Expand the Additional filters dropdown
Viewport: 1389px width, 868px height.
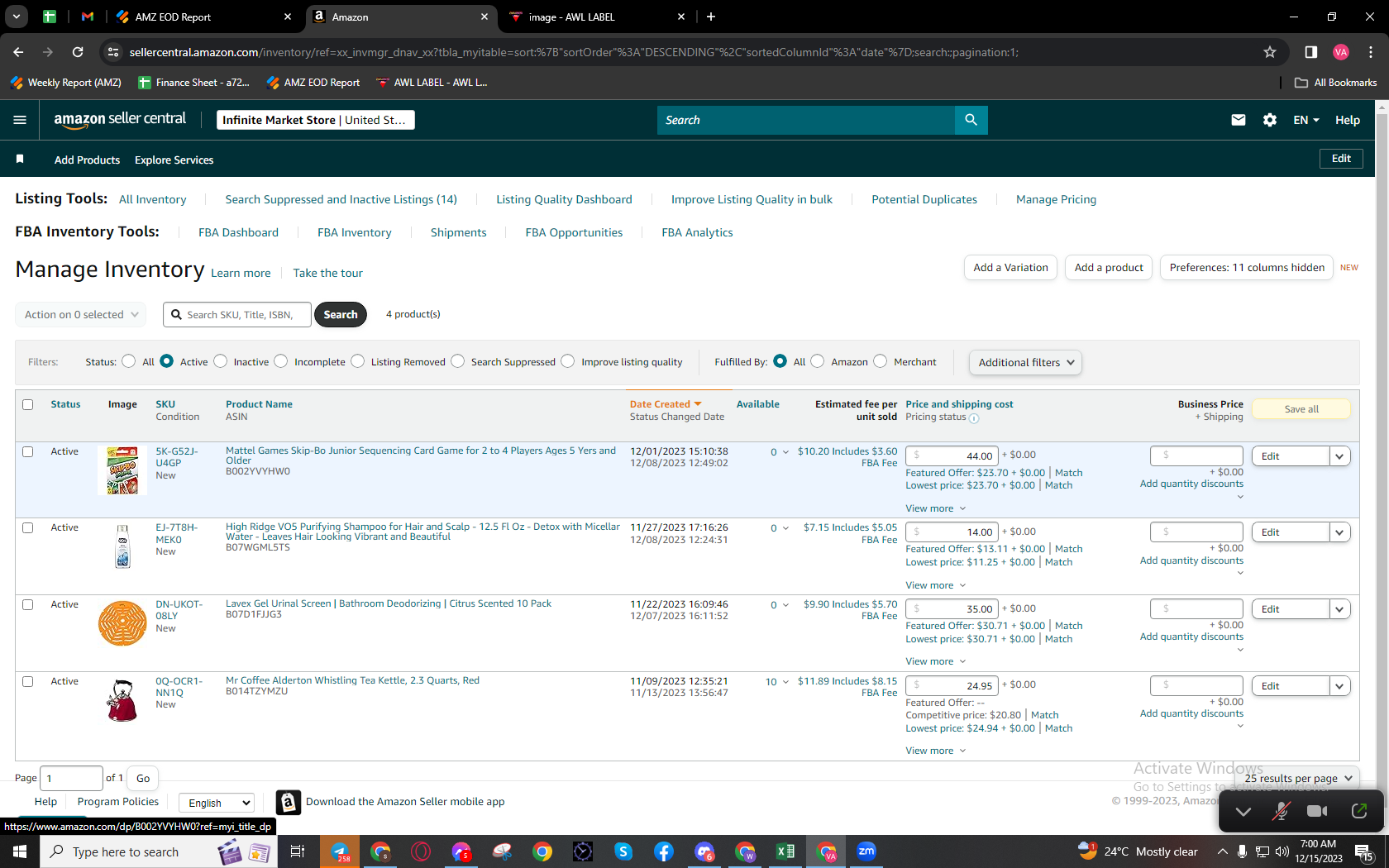[x=1025, y=362]
